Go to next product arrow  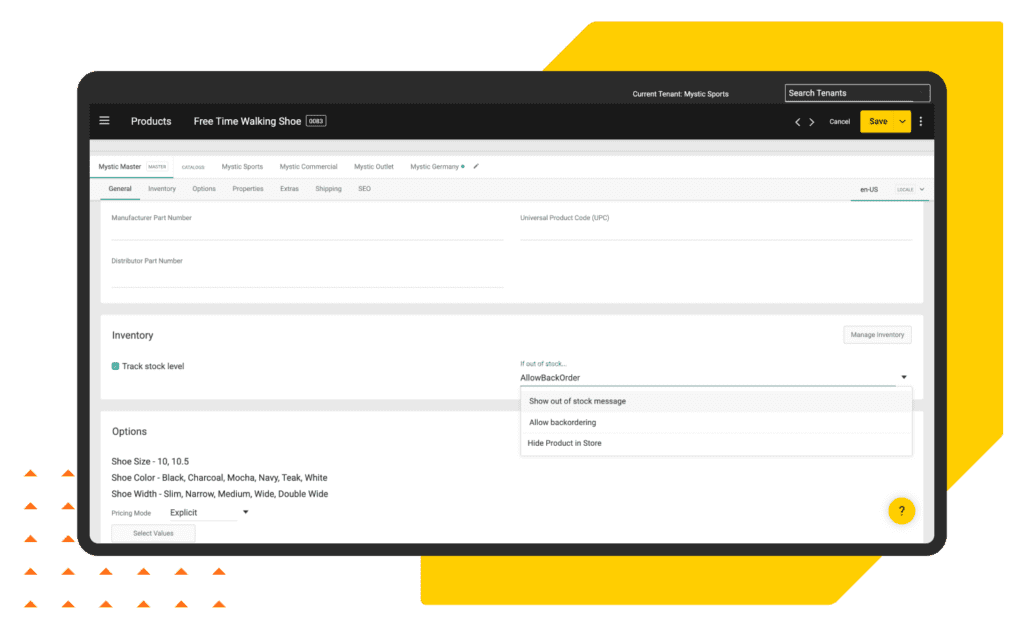click(x=812, y=122)
